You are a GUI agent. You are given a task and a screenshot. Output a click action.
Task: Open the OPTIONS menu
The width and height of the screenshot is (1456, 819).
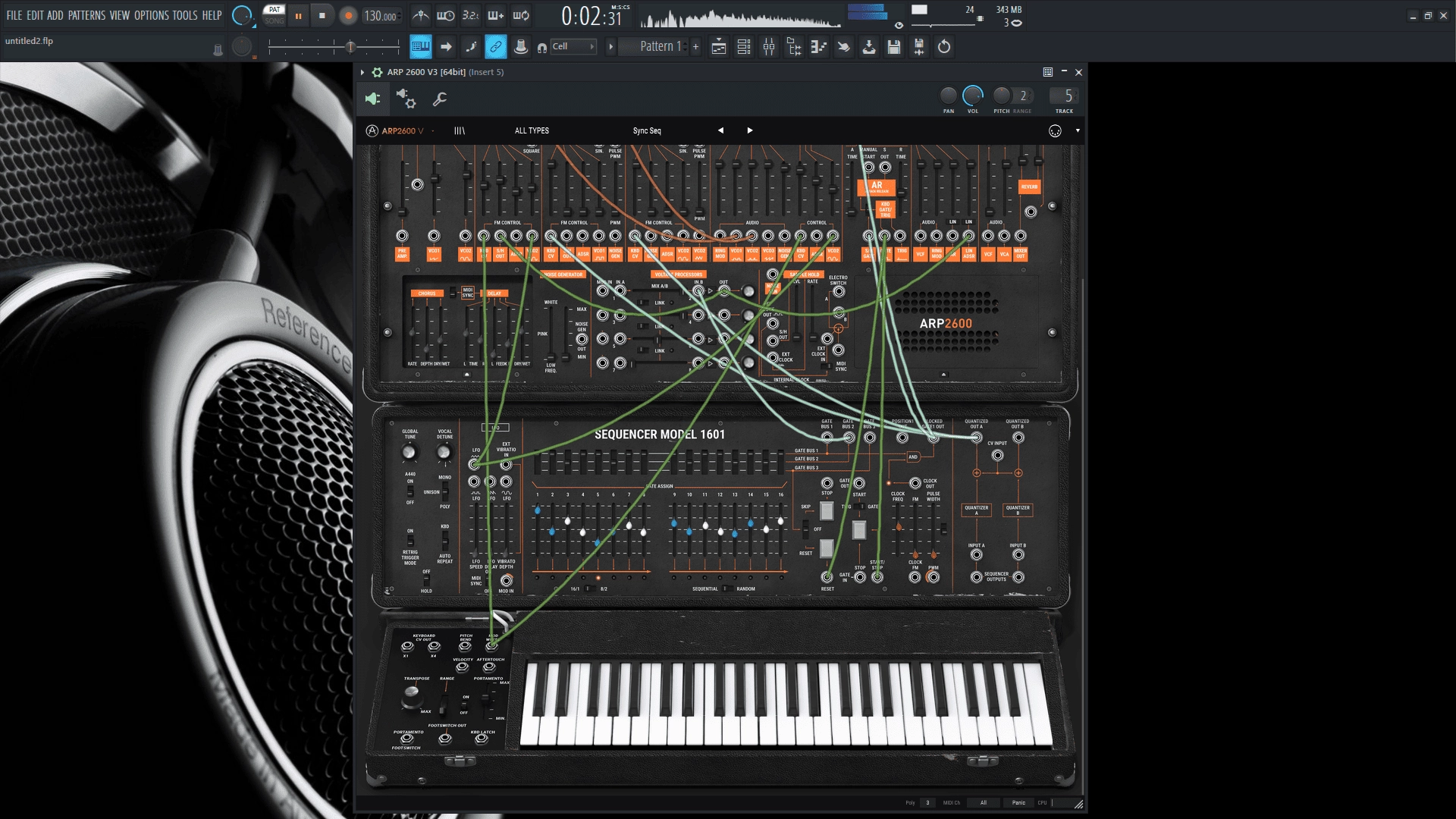pos(152,15)
